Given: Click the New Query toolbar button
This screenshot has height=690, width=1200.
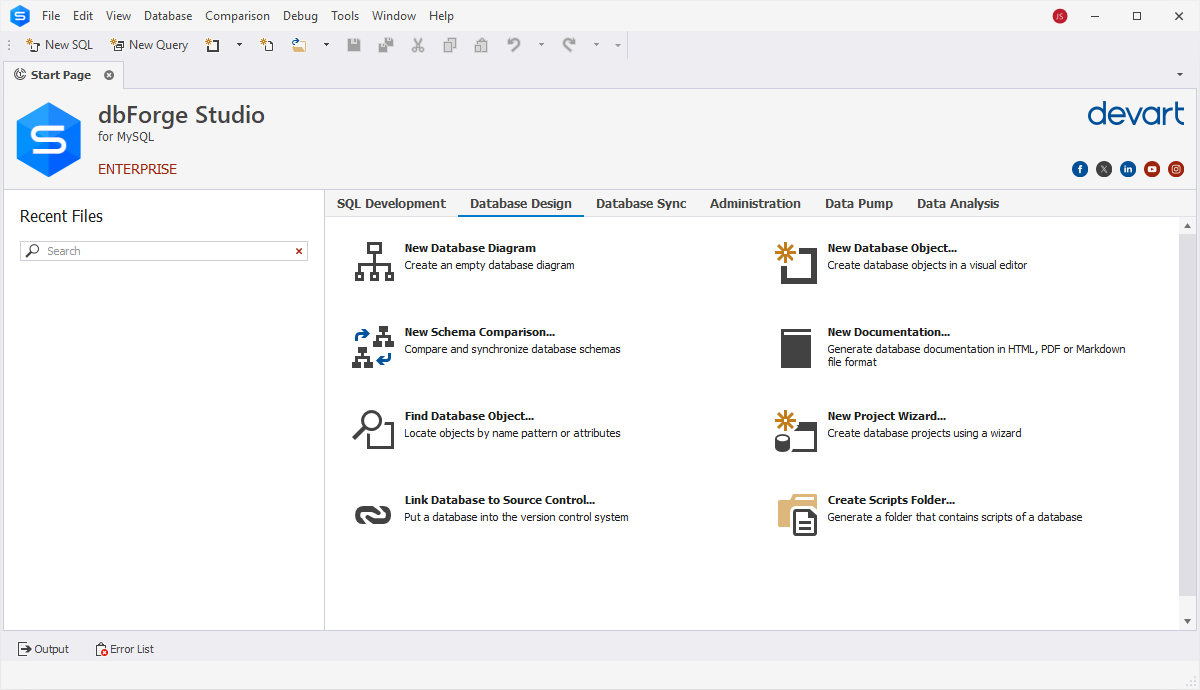Looking at the screenshot, I should [x=149, y=45].
